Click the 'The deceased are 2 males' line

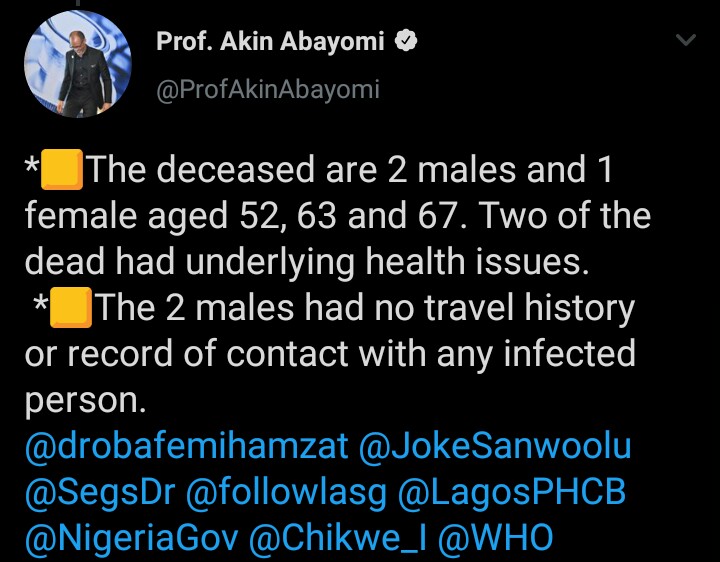click(350, 171)
